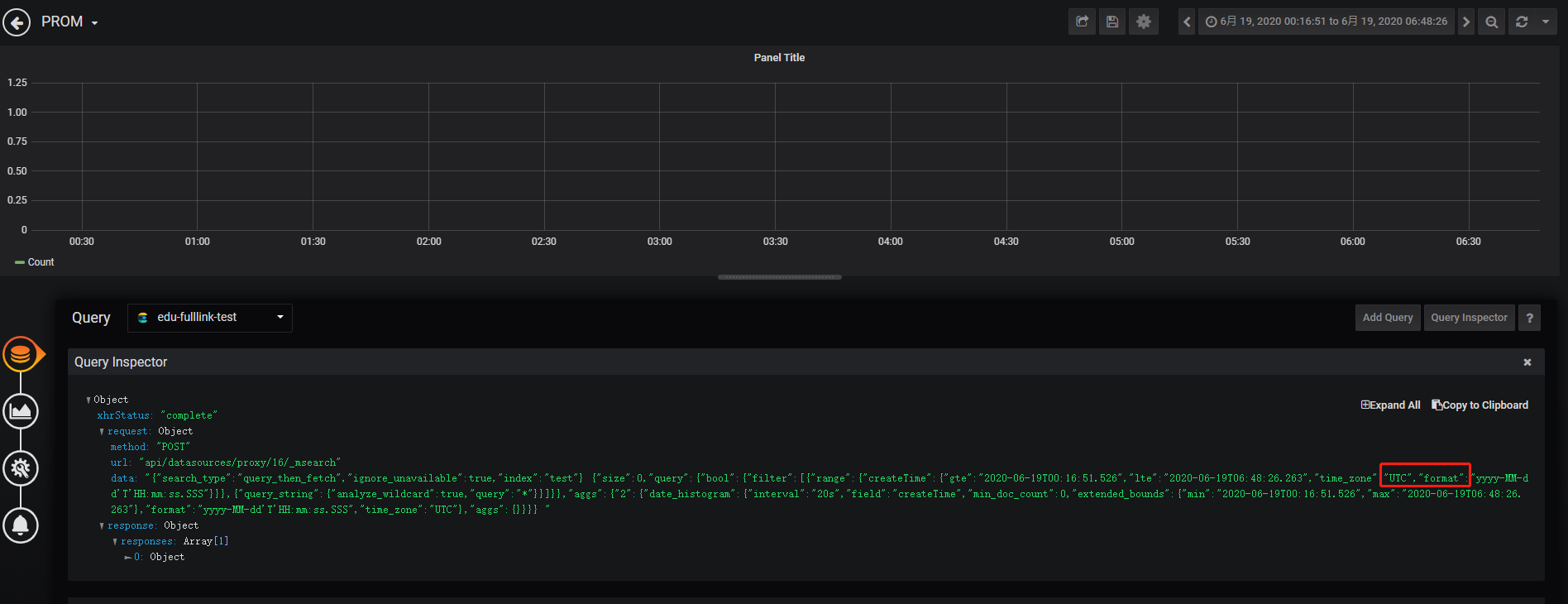Click the url msearch value
Image resolution: width=1568 pixels, height=604 pixels.
(240, 463)
